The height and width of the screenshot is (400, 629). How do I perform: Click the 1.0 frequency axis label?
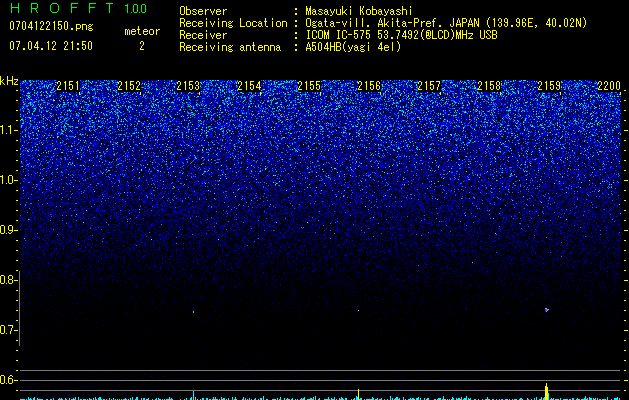(8, 180)
